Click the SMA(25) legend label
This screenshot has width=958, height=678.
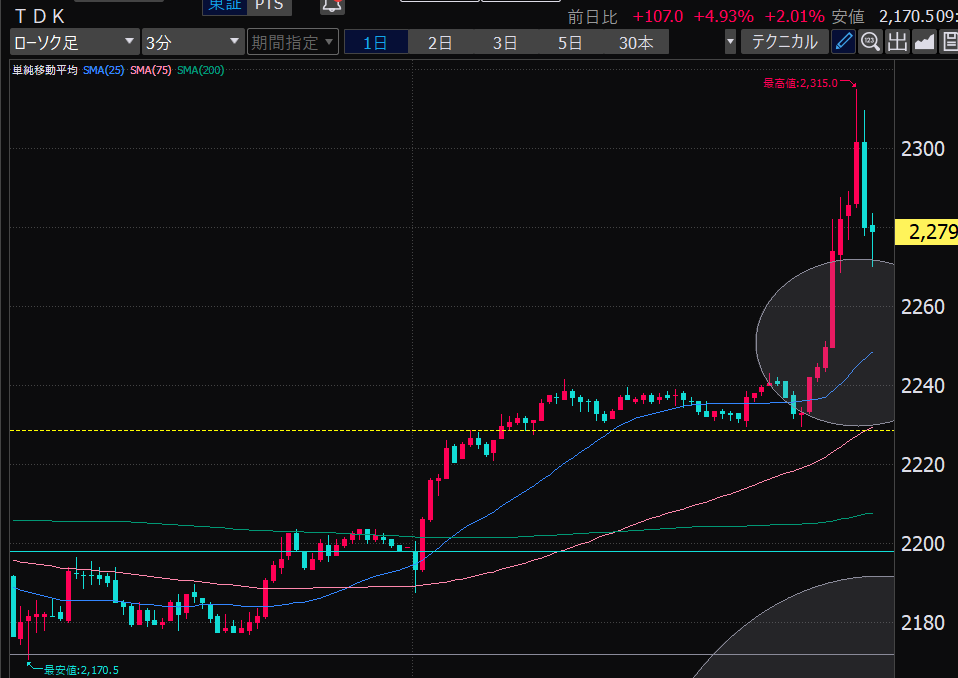click(x=105, y=70)
